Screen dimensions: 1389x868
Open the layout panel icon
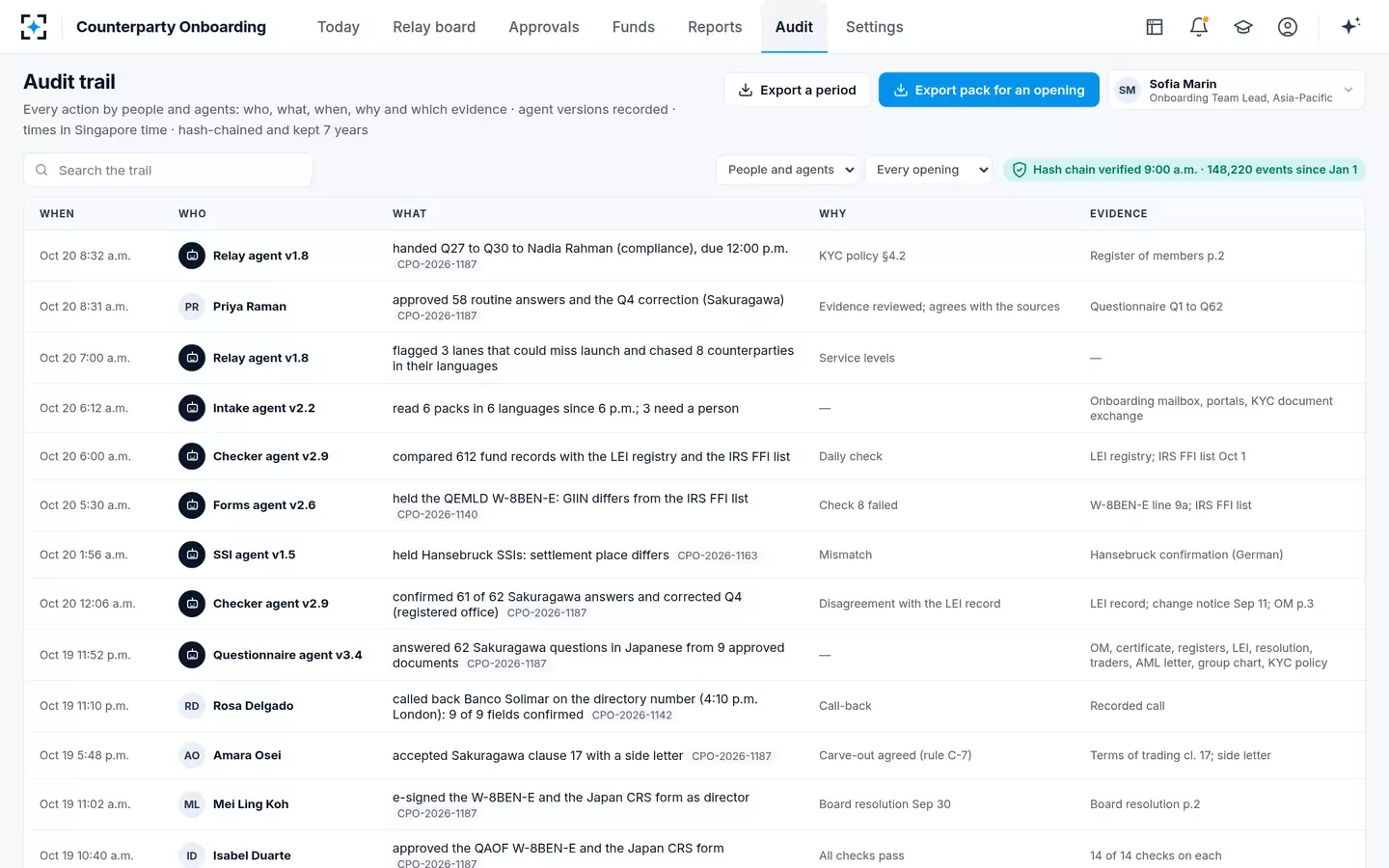point(1155,27)
